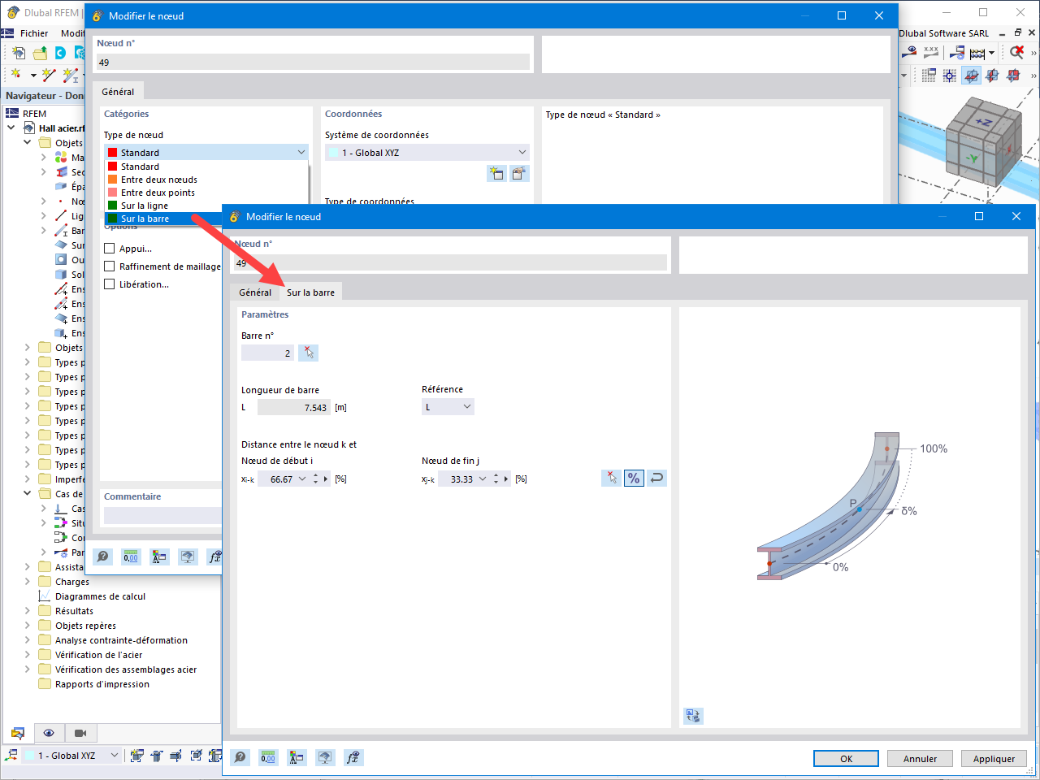The width and height of the screenshot is (1040, 780).
Task: Click new coordinate system icon in back dialog
Action: pyautogui.click(x=496, y=174)
